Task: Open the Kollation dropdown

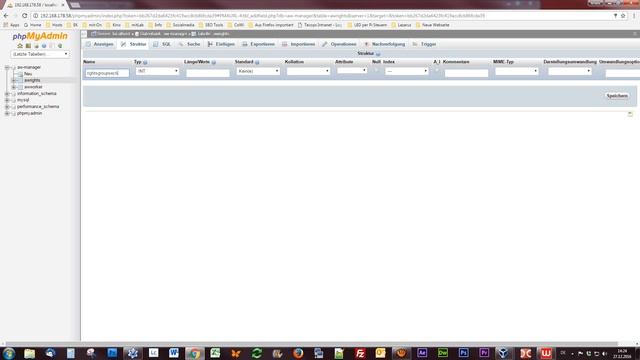Action: pyautogui.click(x=308, y=71)
